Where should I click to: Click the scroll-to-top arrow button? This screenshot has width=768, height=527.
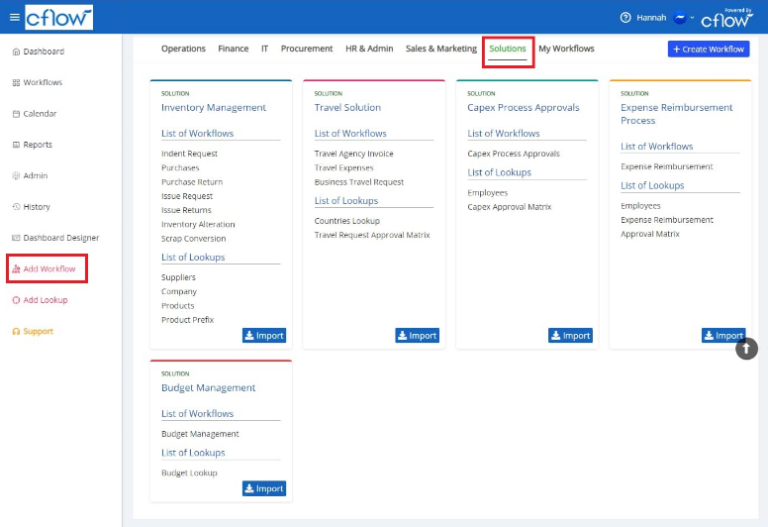click(x=747, y=349)
